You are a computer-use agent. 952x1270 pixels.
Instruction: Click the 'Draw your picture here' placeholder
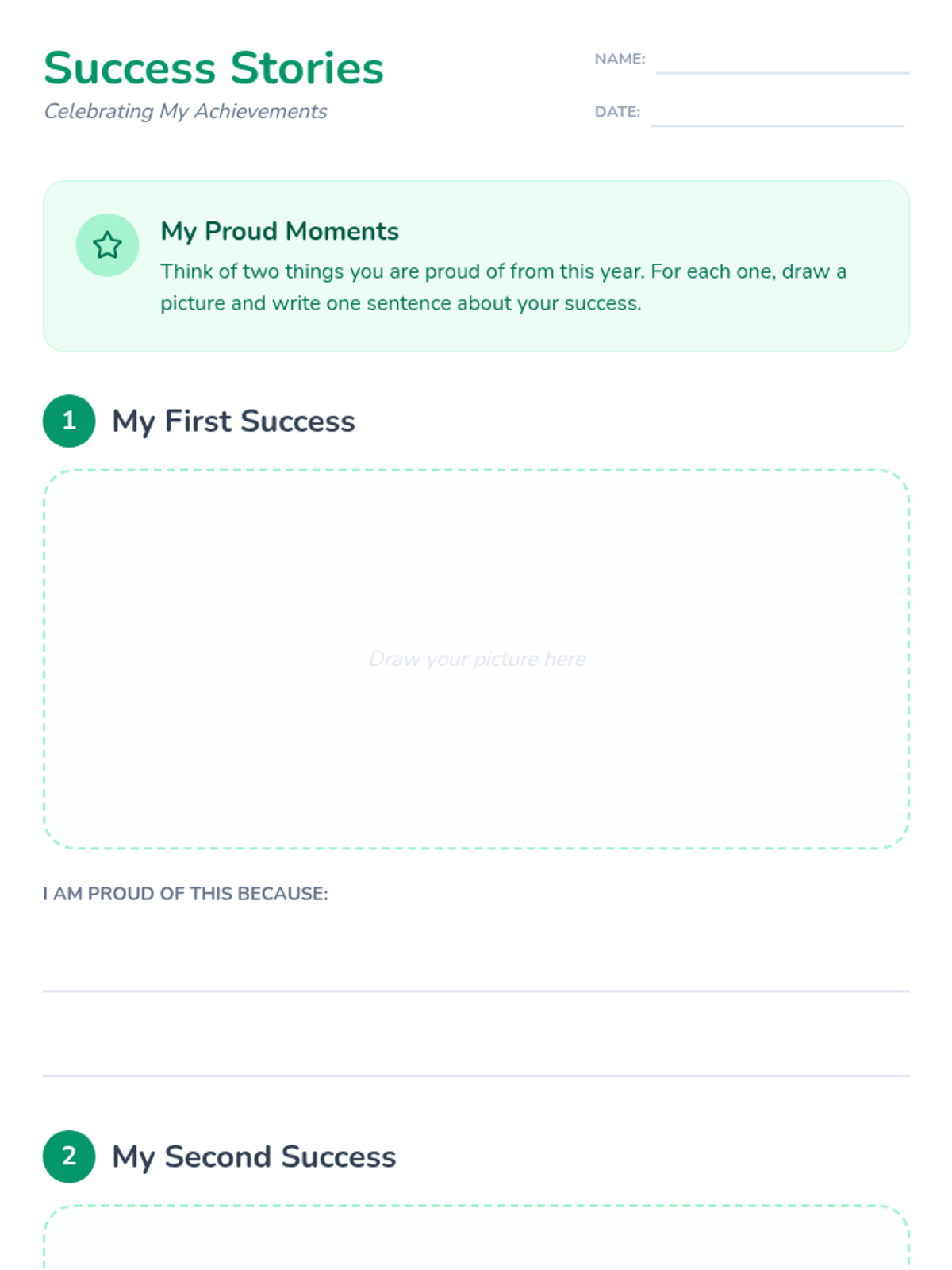point(477,659)
